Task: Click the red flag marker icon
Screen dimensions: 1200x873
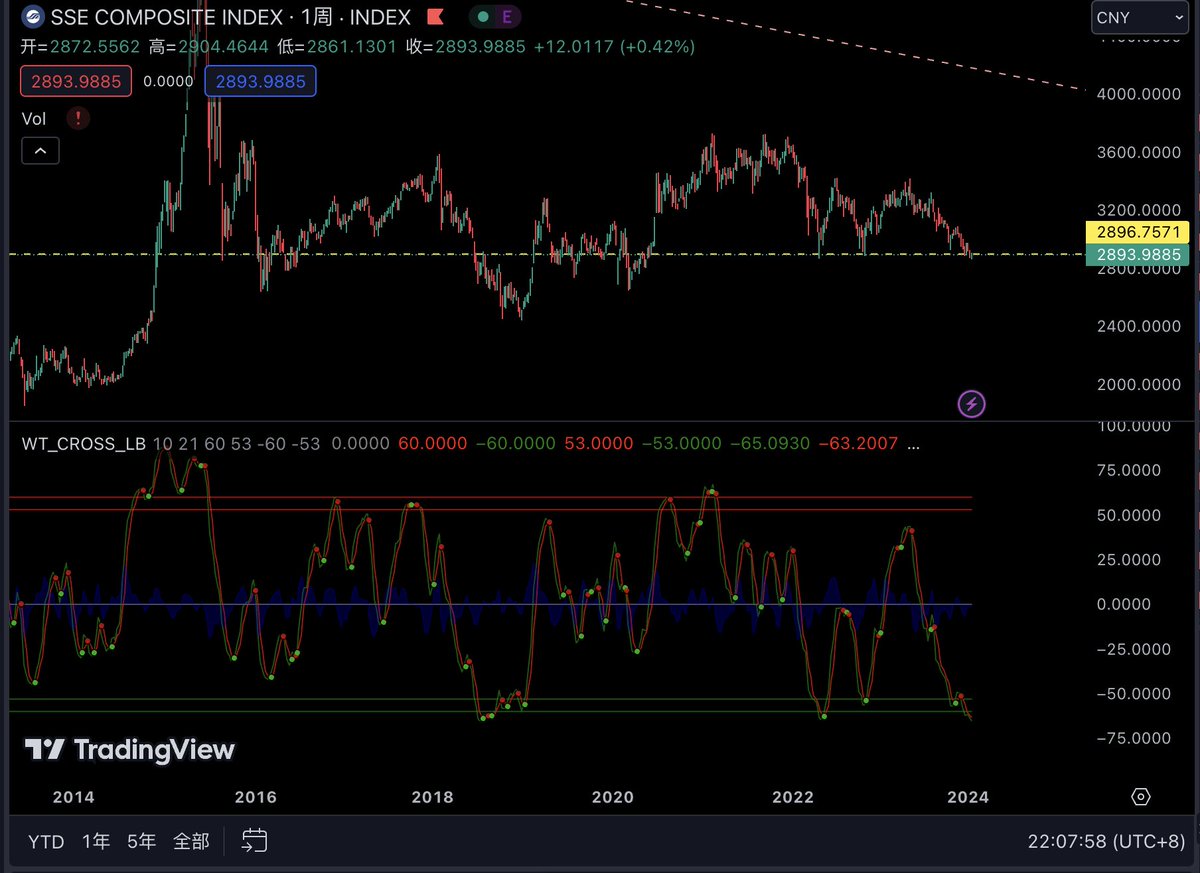Action: click(x=435, y=17)
